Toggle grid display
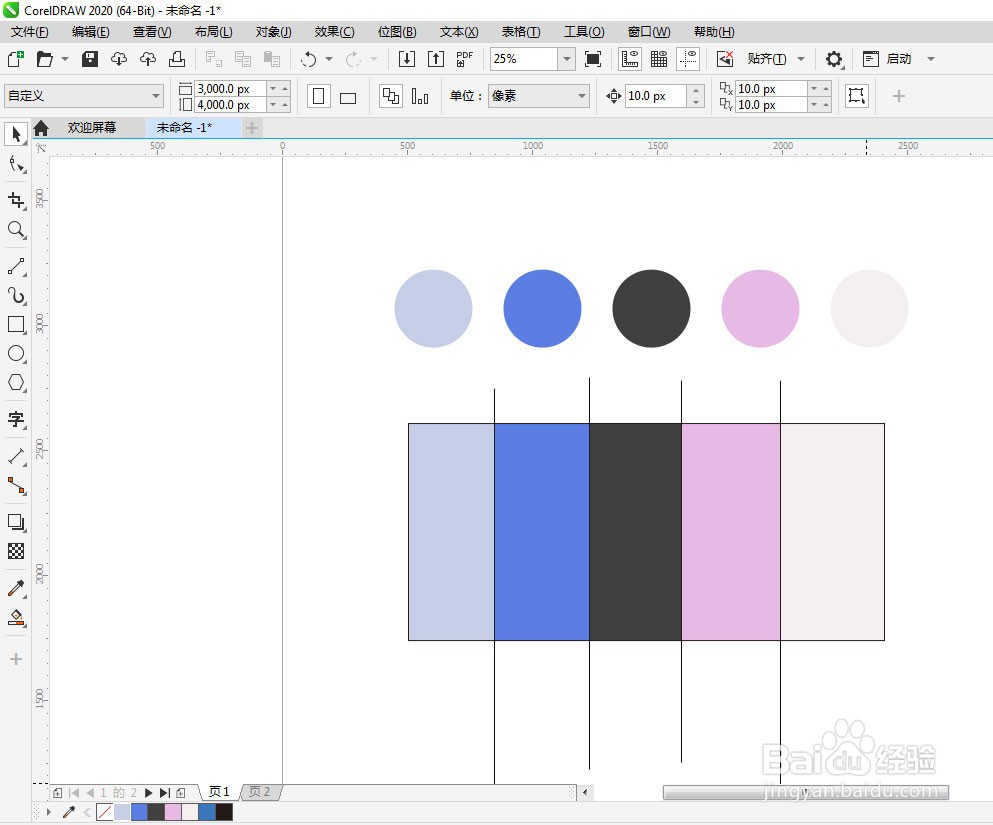 point(659,59)
